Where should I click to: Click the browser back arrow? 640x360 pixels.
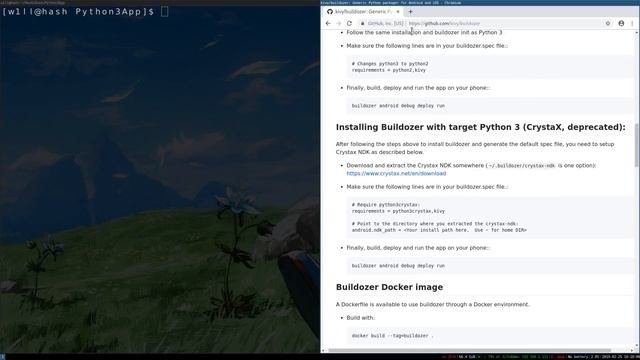(328, 24)
